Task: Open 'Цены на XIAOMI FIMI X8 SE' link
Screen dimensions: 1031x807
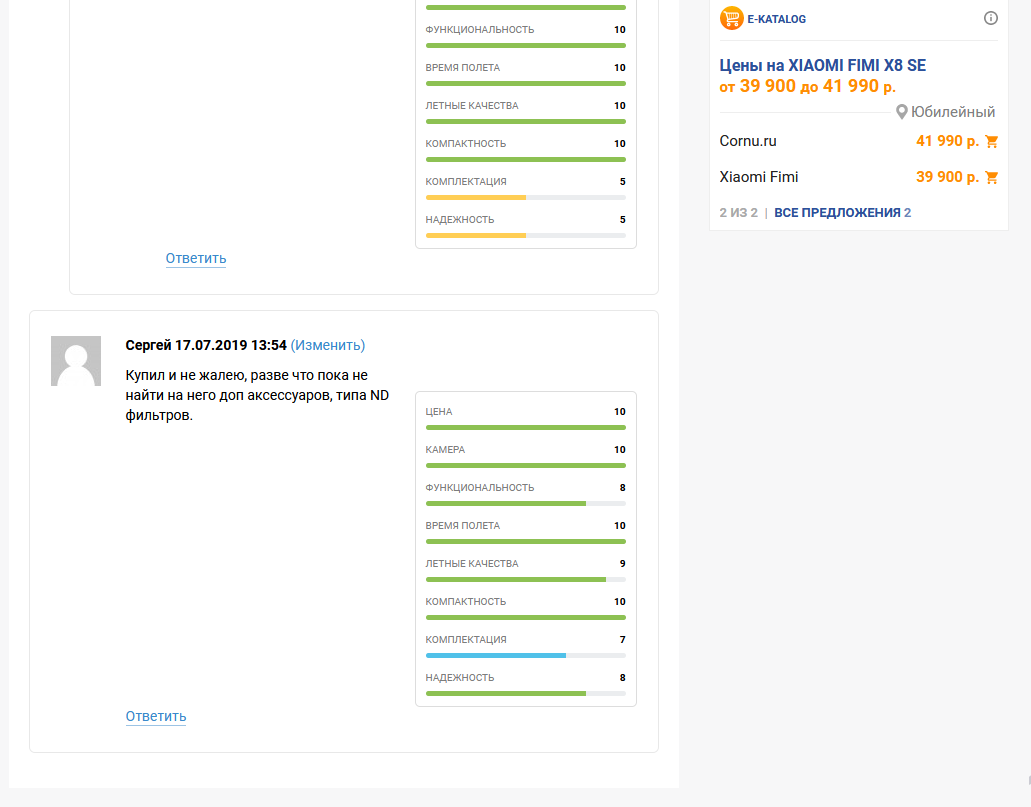Action: pos(823,65)
